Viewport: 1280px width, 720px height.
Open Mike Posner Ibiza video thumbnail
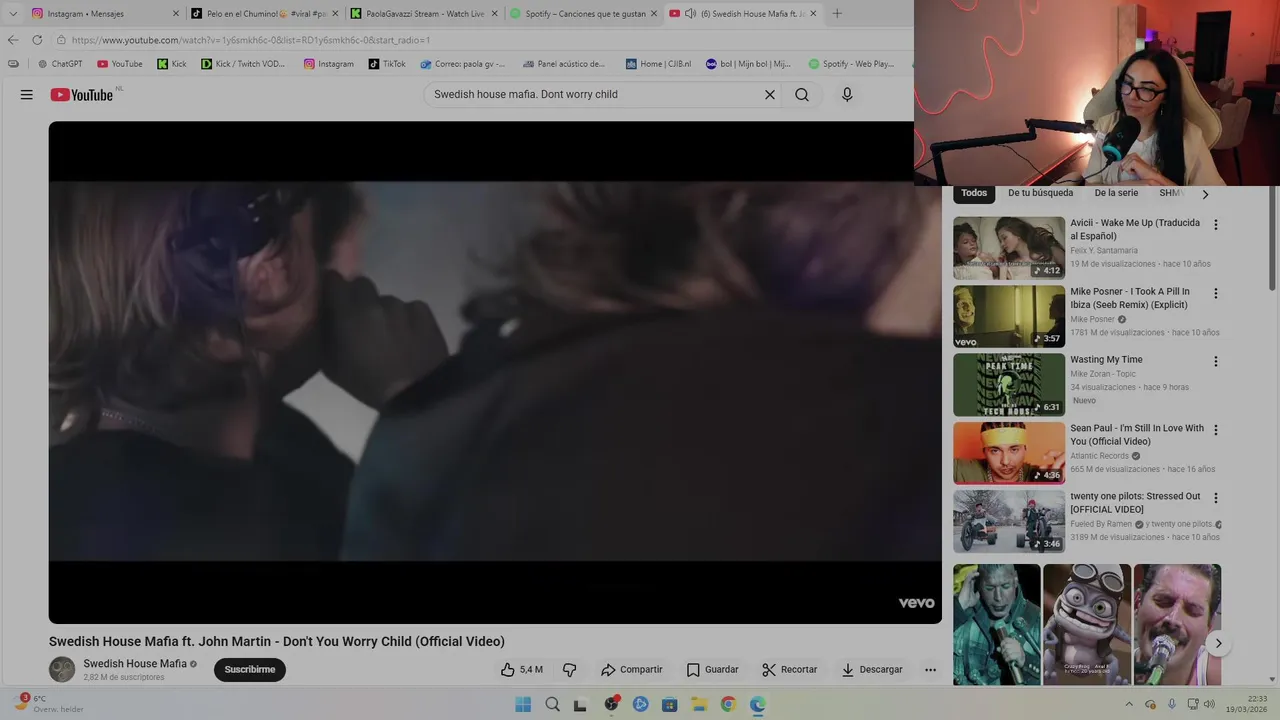[x=1009, y=316]
